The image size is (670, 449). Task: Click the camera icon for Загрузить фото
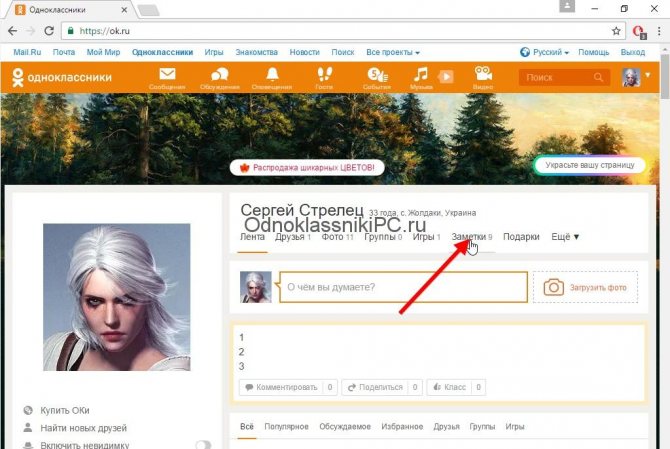coord(553,287)
